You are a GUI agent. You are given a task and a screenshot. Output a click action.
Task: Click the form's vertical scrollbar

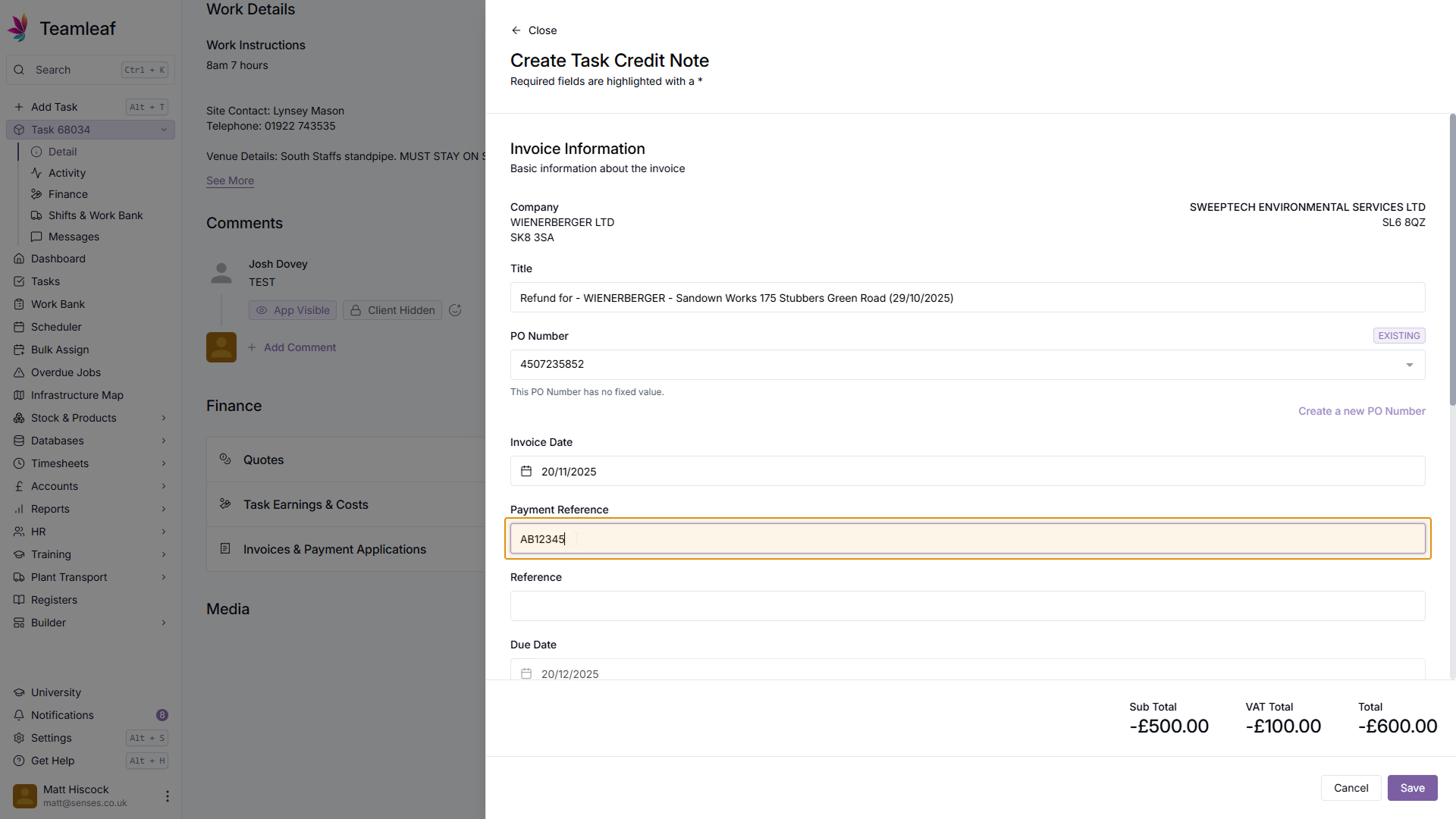(1451, 258)
